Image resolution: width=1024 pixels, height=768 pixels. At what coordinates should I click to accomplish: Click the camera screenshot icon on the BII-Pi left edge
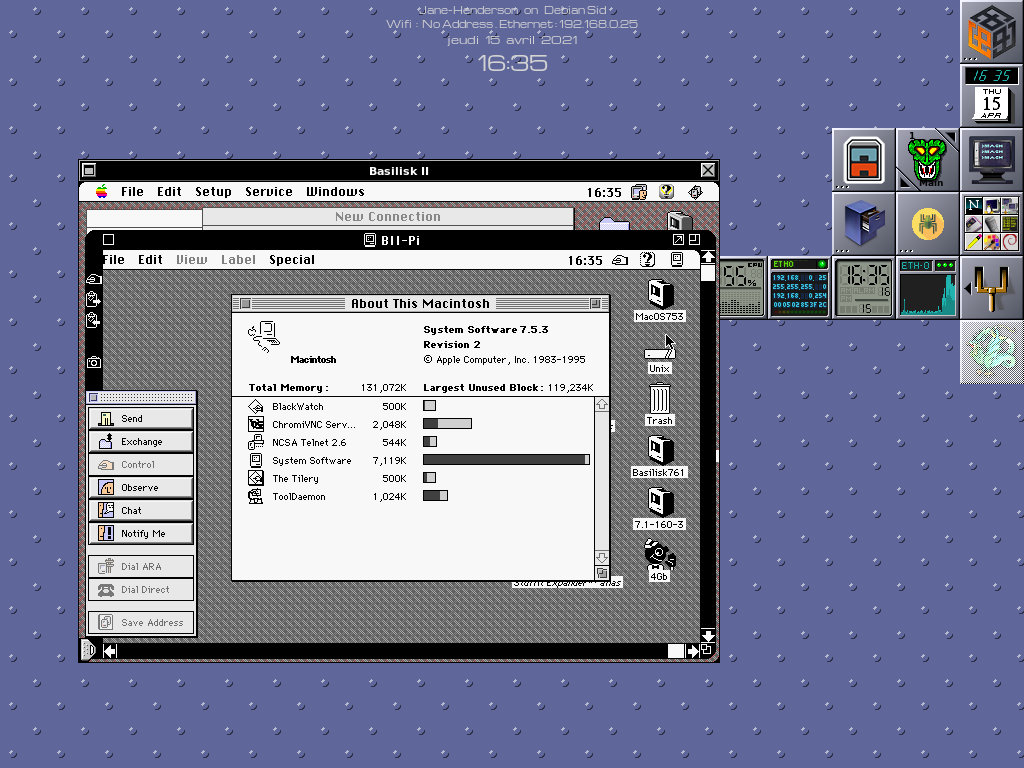(x=94, y=362)
